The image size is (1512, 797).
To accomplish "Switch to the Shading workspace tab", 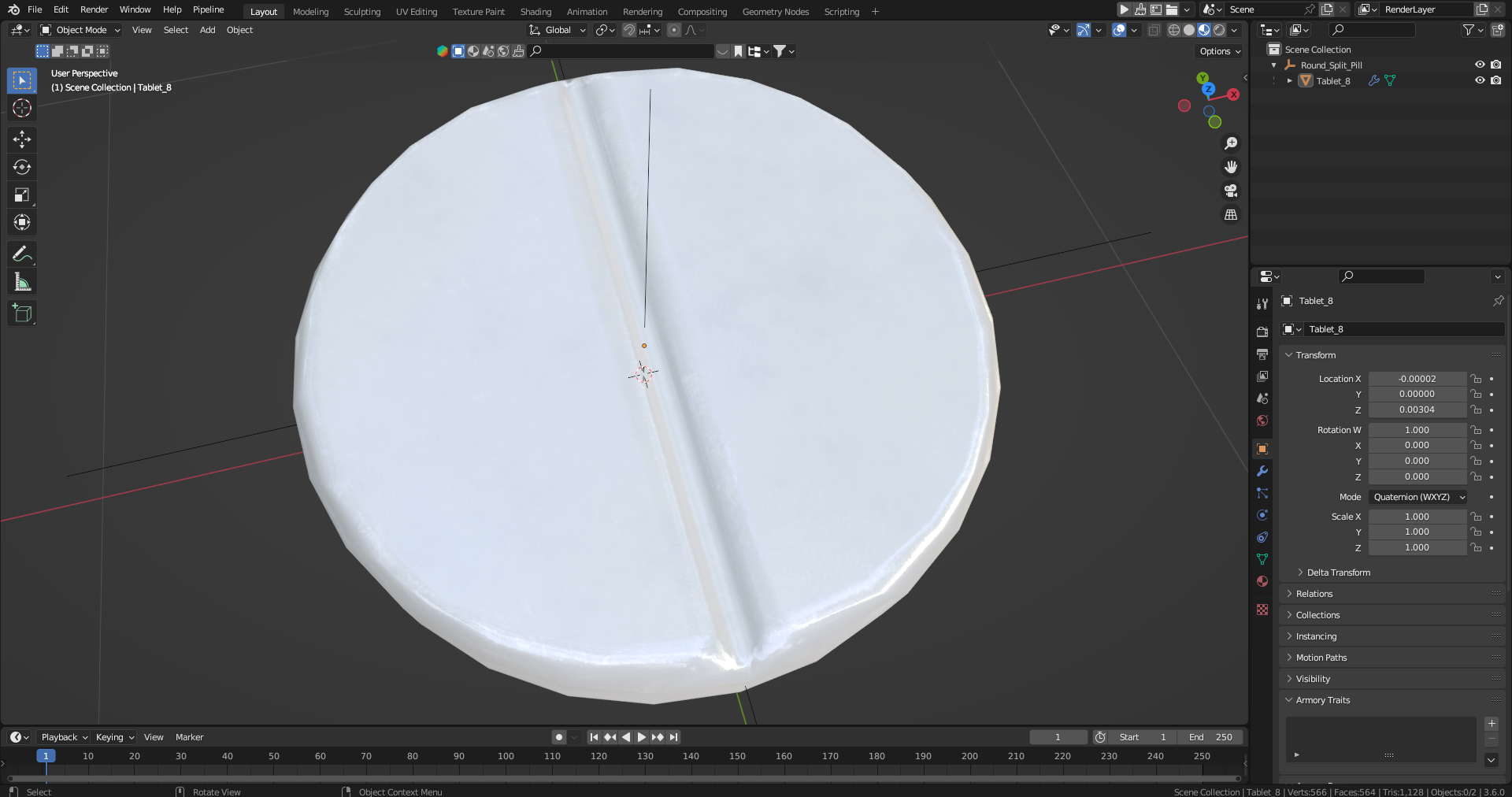I will [535, 12].
